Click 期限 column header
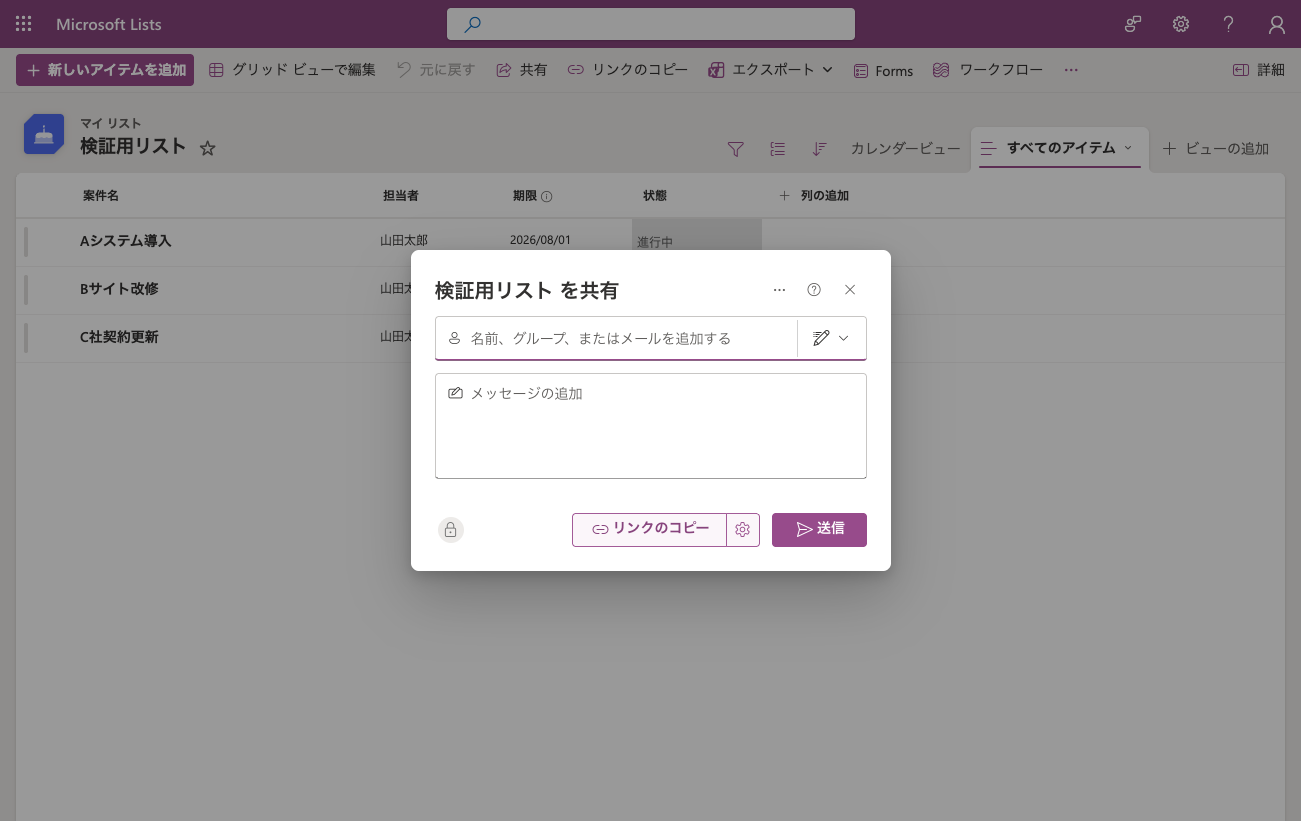This screenshot has height=821, width=1301. tap(525, 196)
